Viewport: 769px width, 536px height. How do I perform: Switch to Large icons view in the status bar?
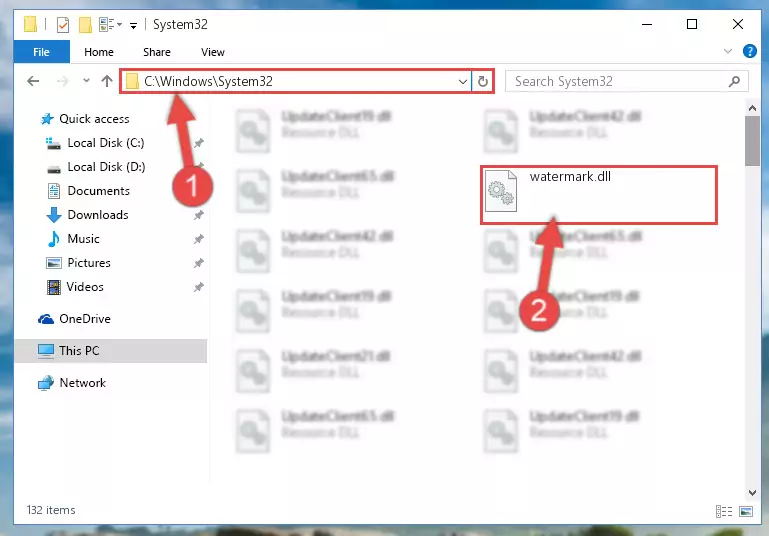pyautogui.click(x=746, y=511)
